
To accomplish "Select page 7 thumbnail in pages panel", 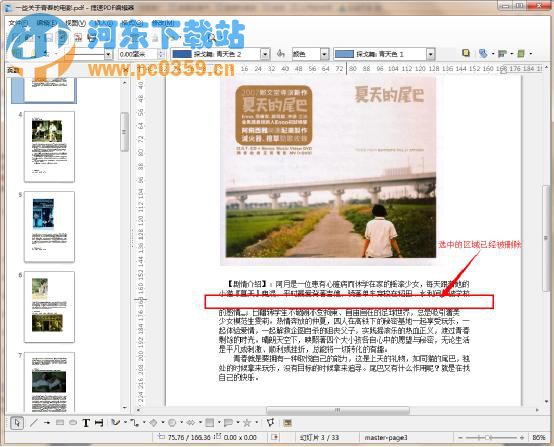I will click(x=49, y=382).
